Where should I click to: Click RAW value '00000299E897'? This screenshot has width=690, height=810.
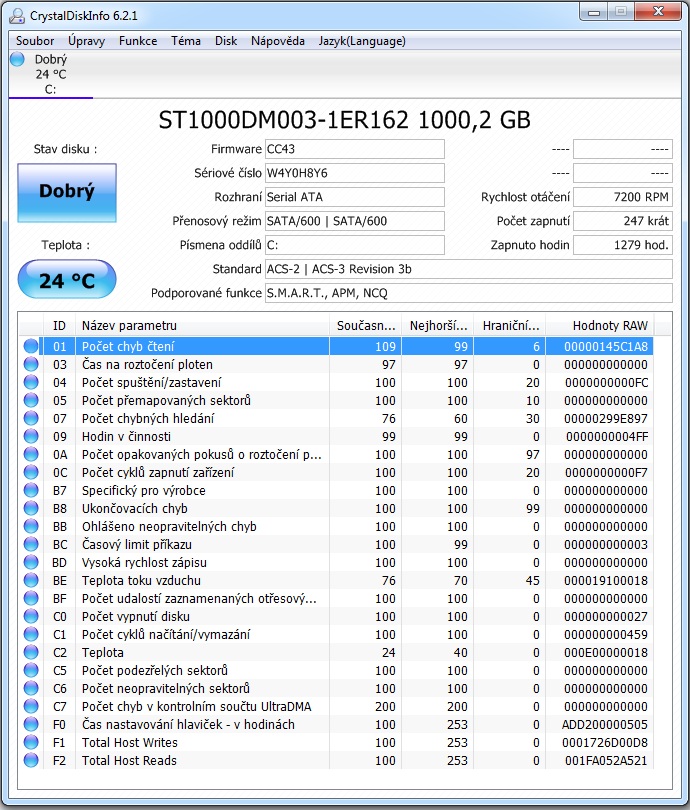pyautogui.click(x=606, y=418)
